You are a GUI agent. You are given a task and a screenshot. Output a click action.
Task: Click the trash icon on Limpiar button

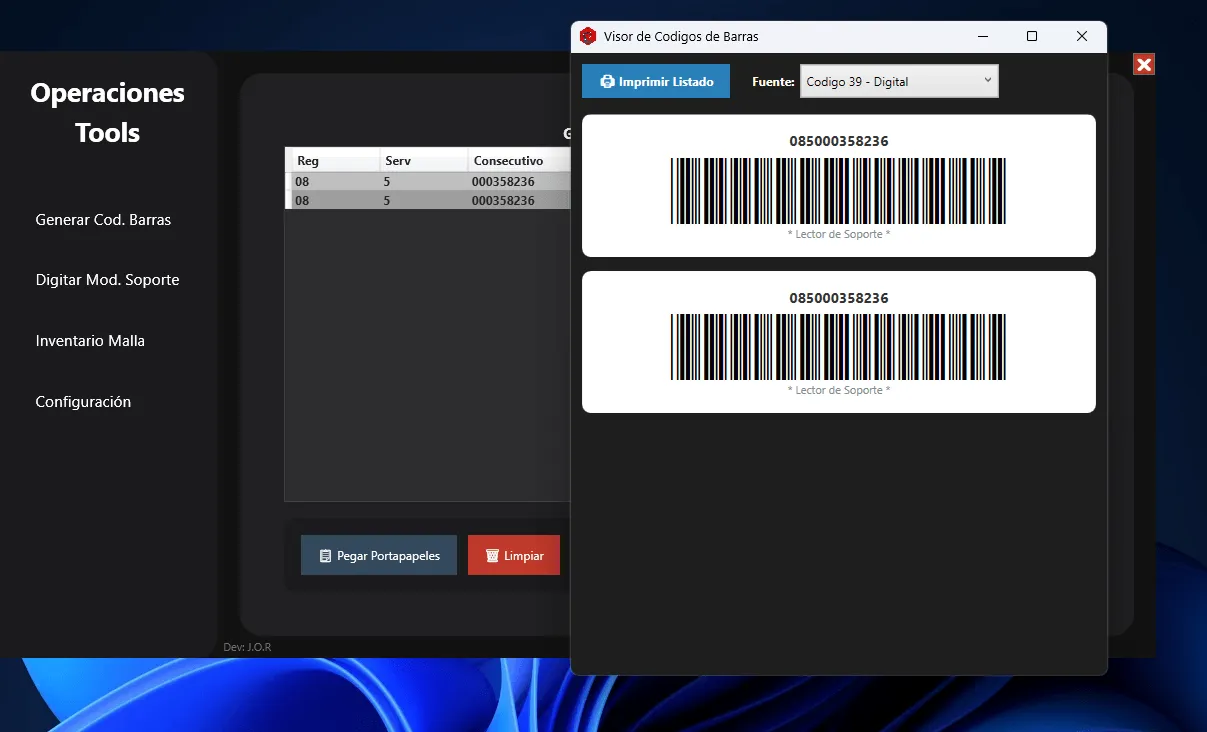pyautogui.click(x=492, y=556)
